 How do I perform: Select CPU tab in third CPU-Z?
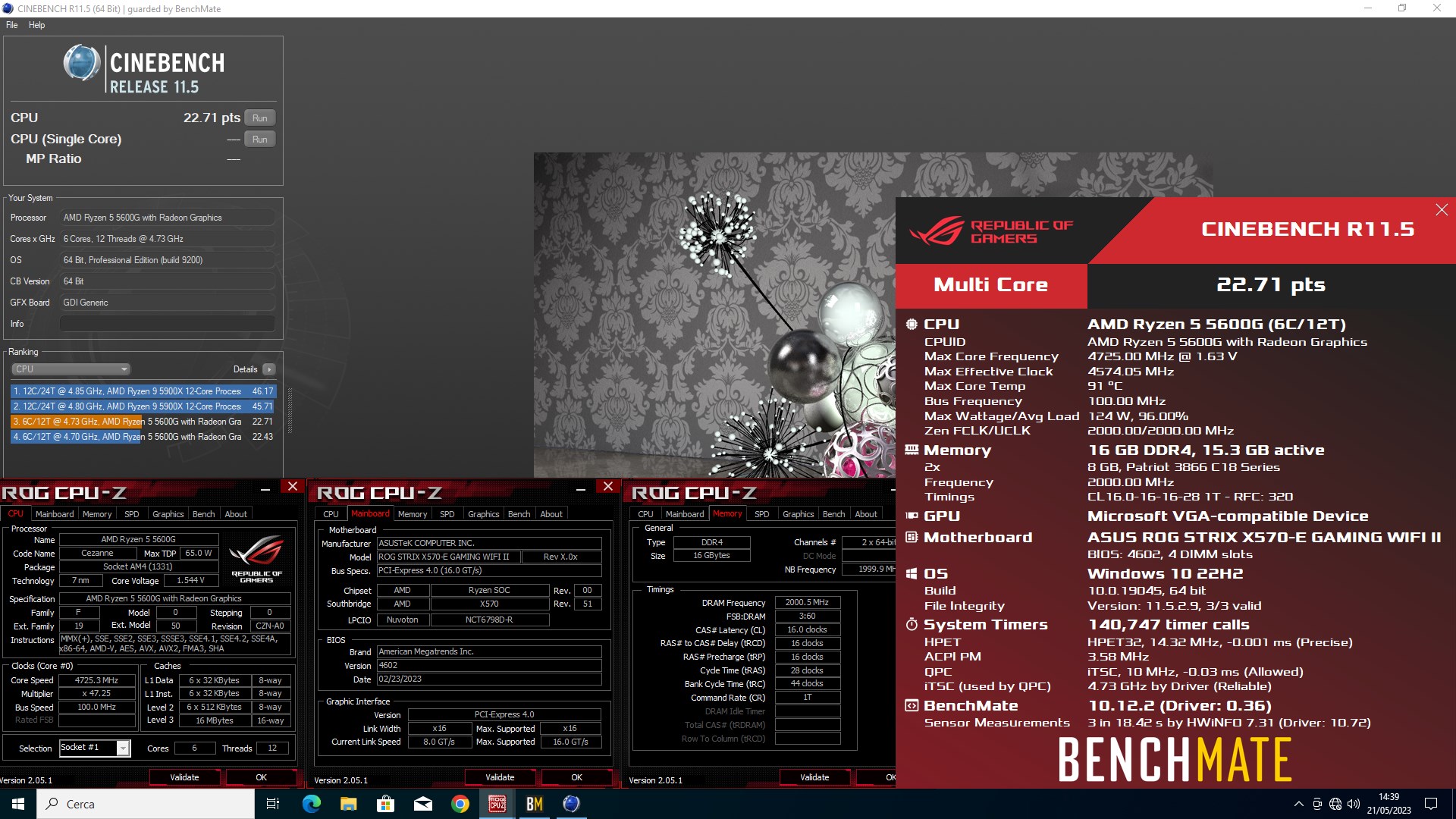646,514
